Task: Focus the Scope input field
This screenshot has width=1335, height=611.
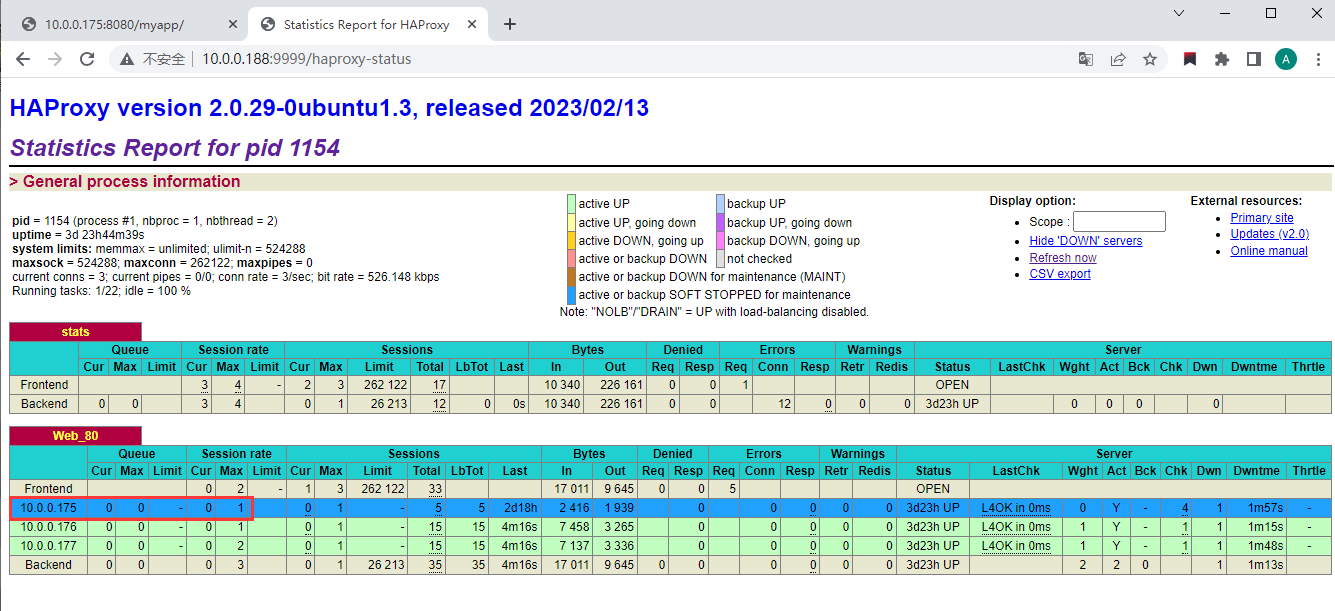Action: [1119, 222]
